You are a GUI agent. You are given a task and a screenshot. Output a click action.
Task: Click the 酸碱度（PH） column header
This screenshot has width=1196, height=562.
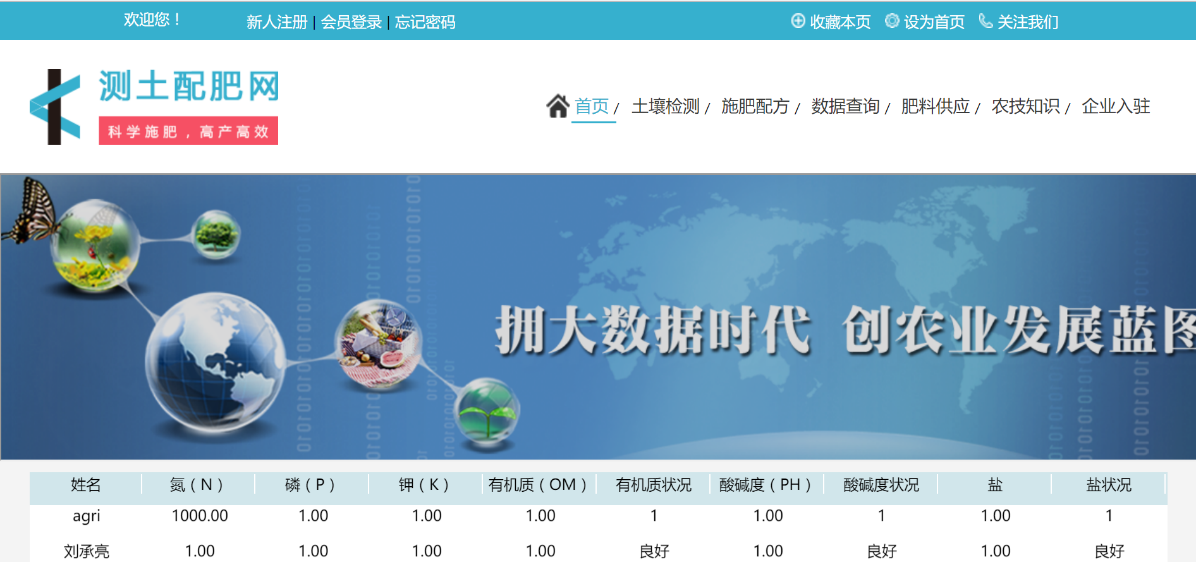(x=767, y=484)
